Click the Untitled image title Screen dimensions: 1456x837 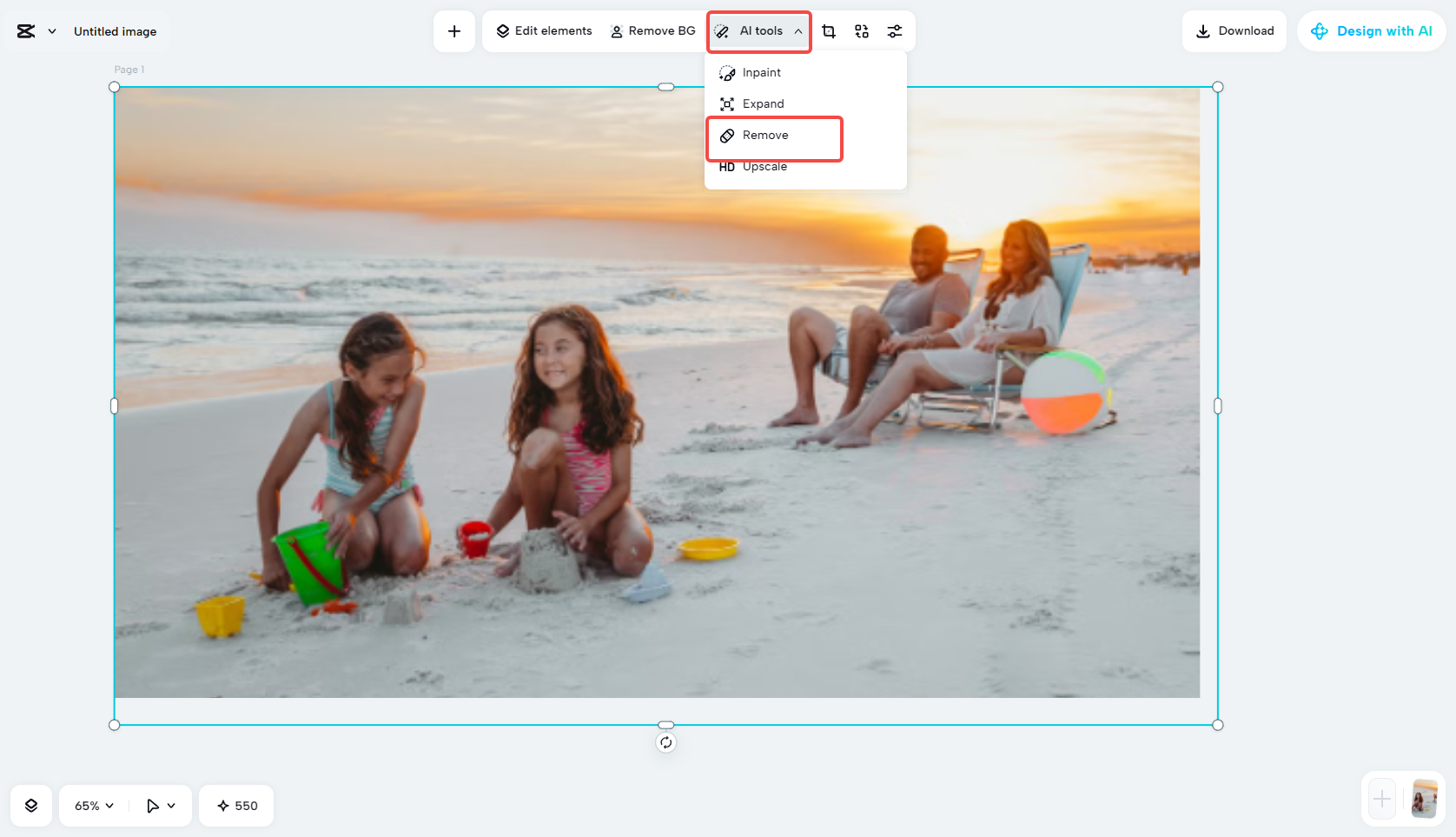click(116, 31)
